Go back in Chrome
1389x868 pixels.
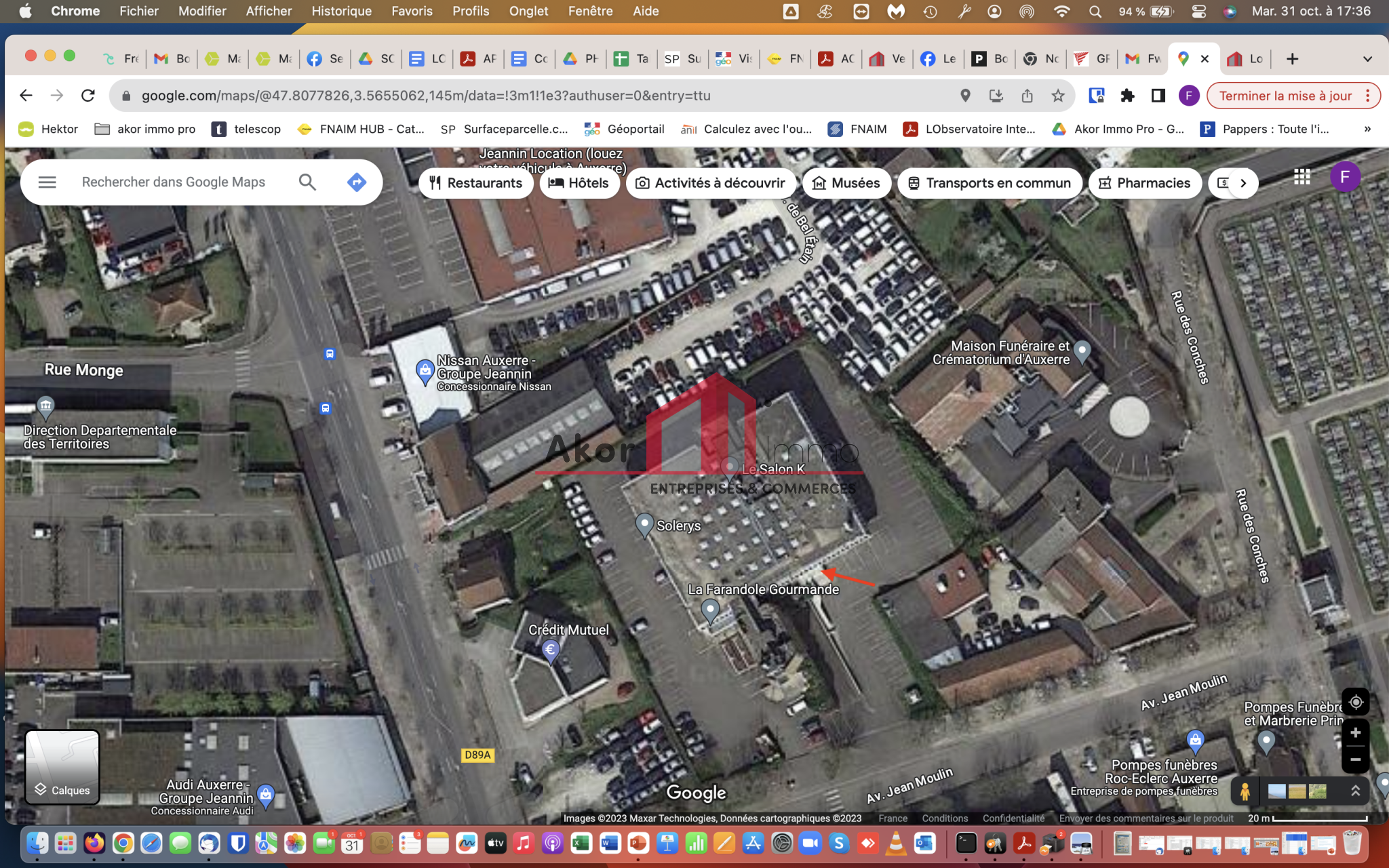pos(26,96)
